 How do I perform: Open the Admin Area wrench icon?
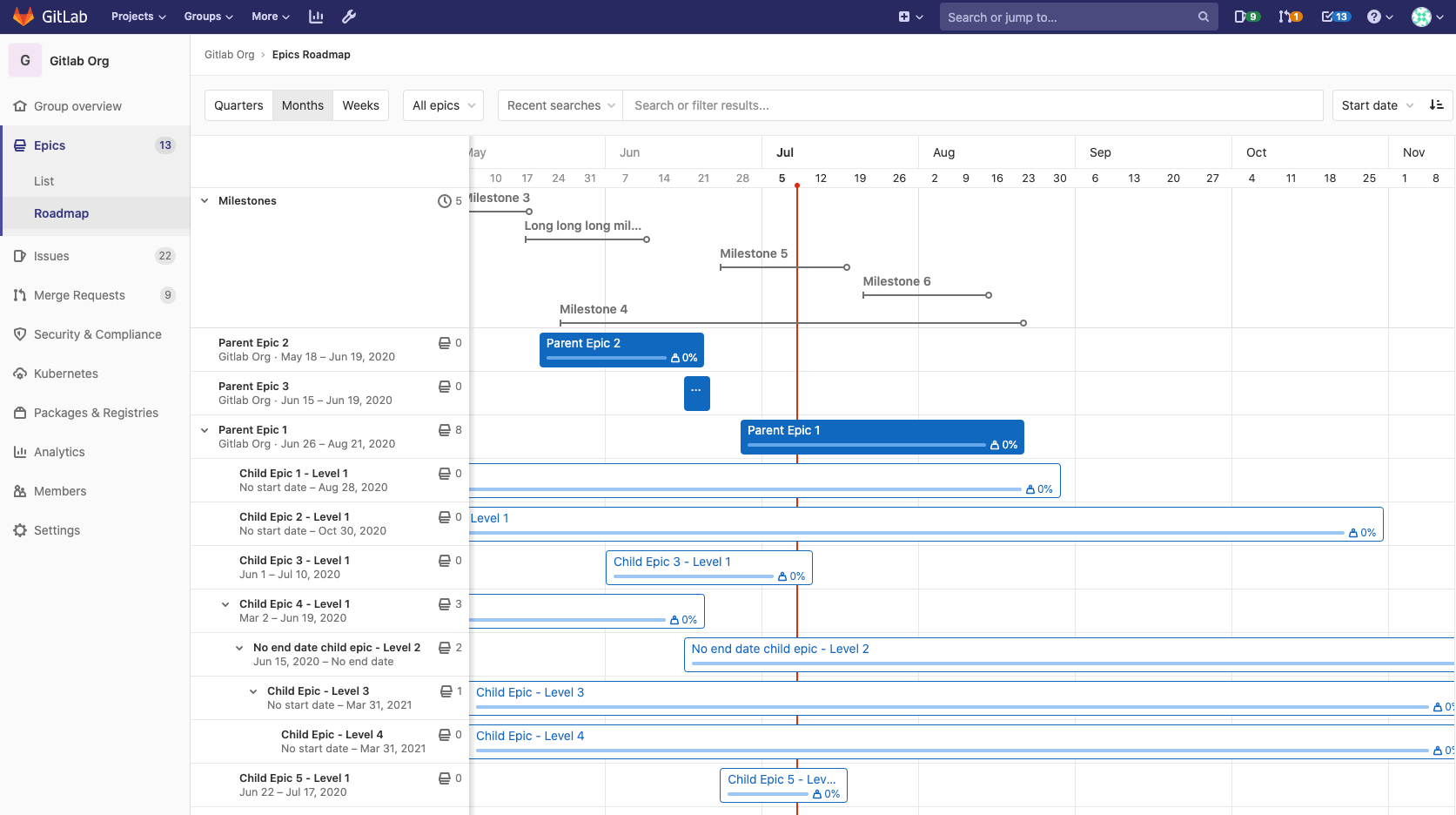[348, 16]
